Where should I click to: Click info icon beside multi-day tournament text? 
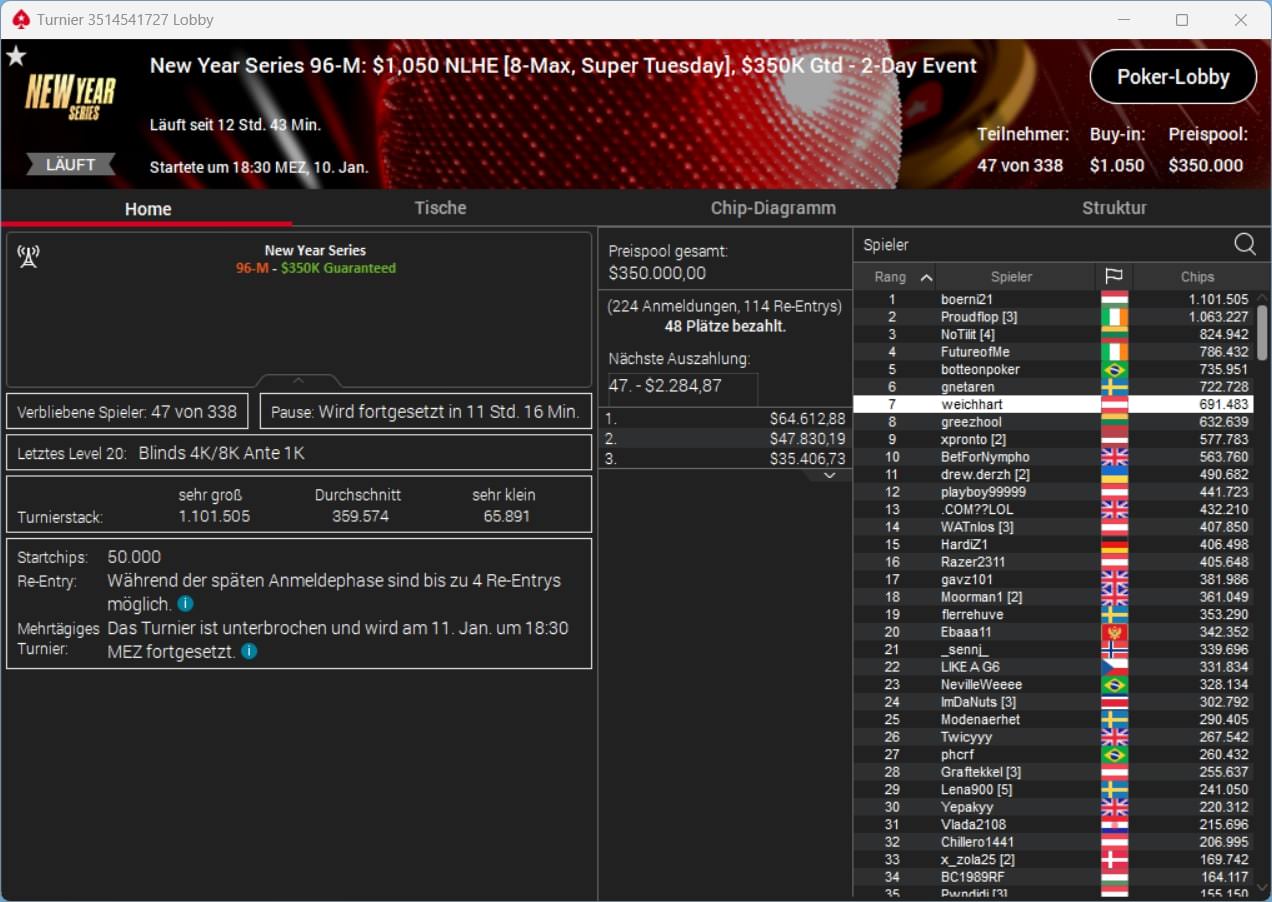(x=249, y=651)
